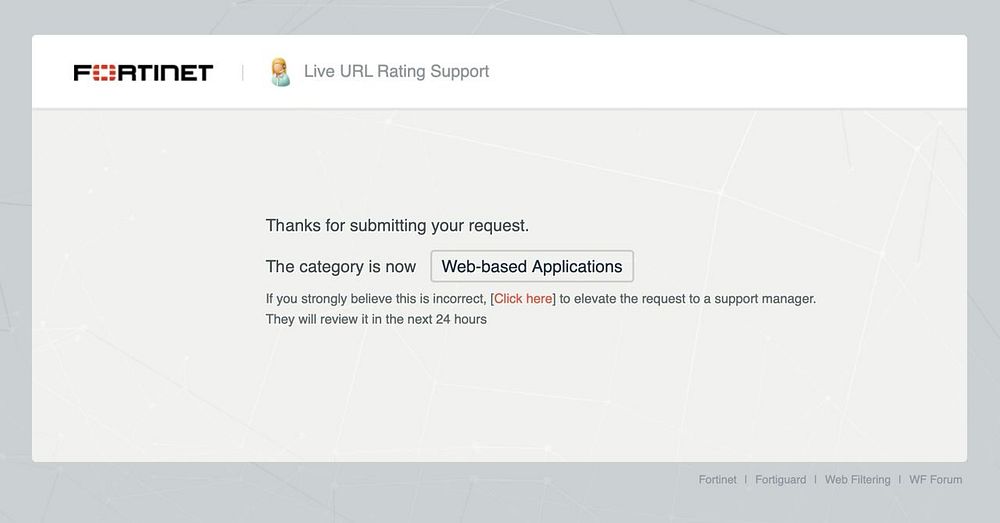Click the support agent avatar icon
The image size is (1000, 523).
(x=280, y=72)
